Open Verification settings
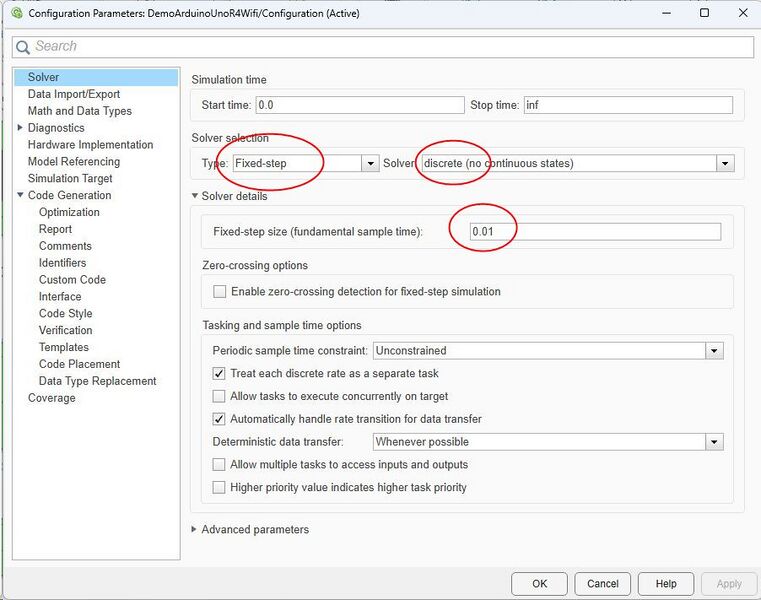761x600 pixels. [66, 331]
